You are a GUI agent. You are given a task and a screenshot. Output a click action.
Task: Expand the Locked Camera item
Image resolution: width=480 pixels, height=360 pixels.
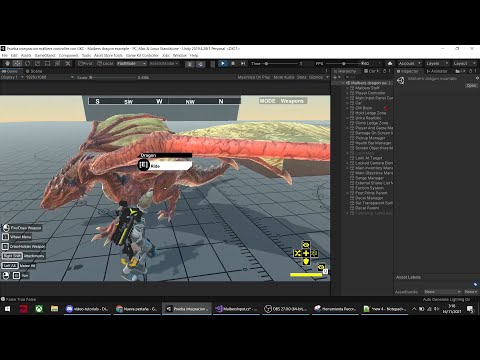347,163
